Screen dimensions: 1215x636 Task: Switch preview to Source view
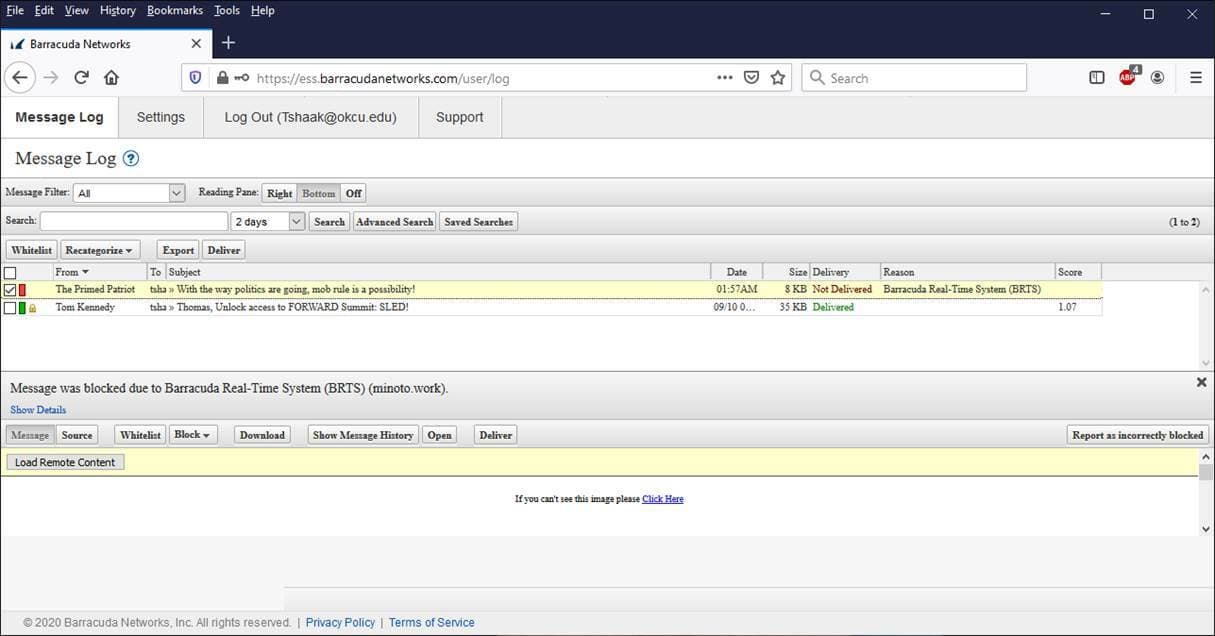(77, 435)
